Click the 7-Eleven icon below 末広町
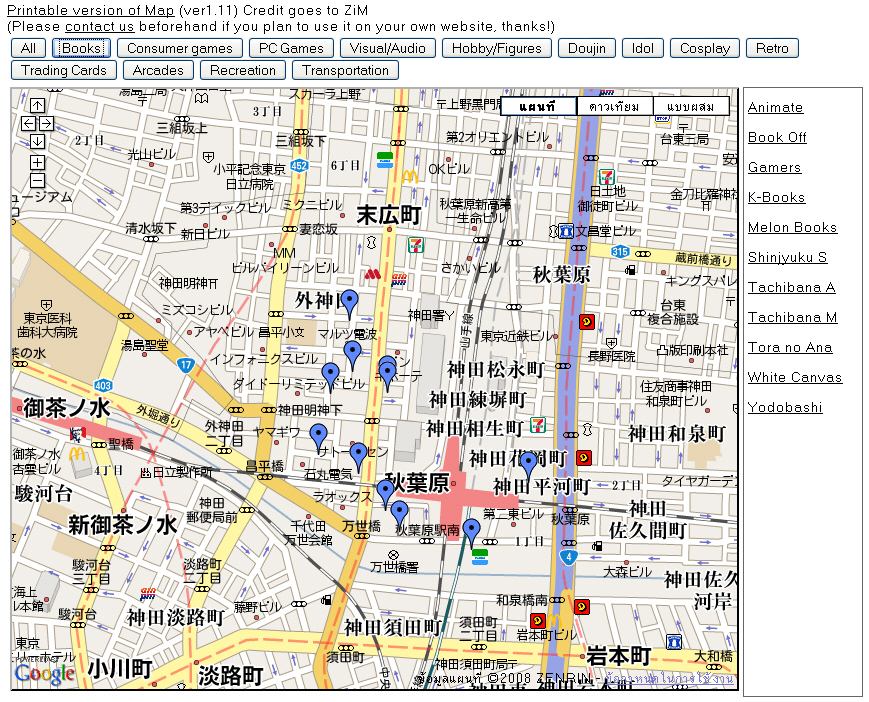 [416, 245]
